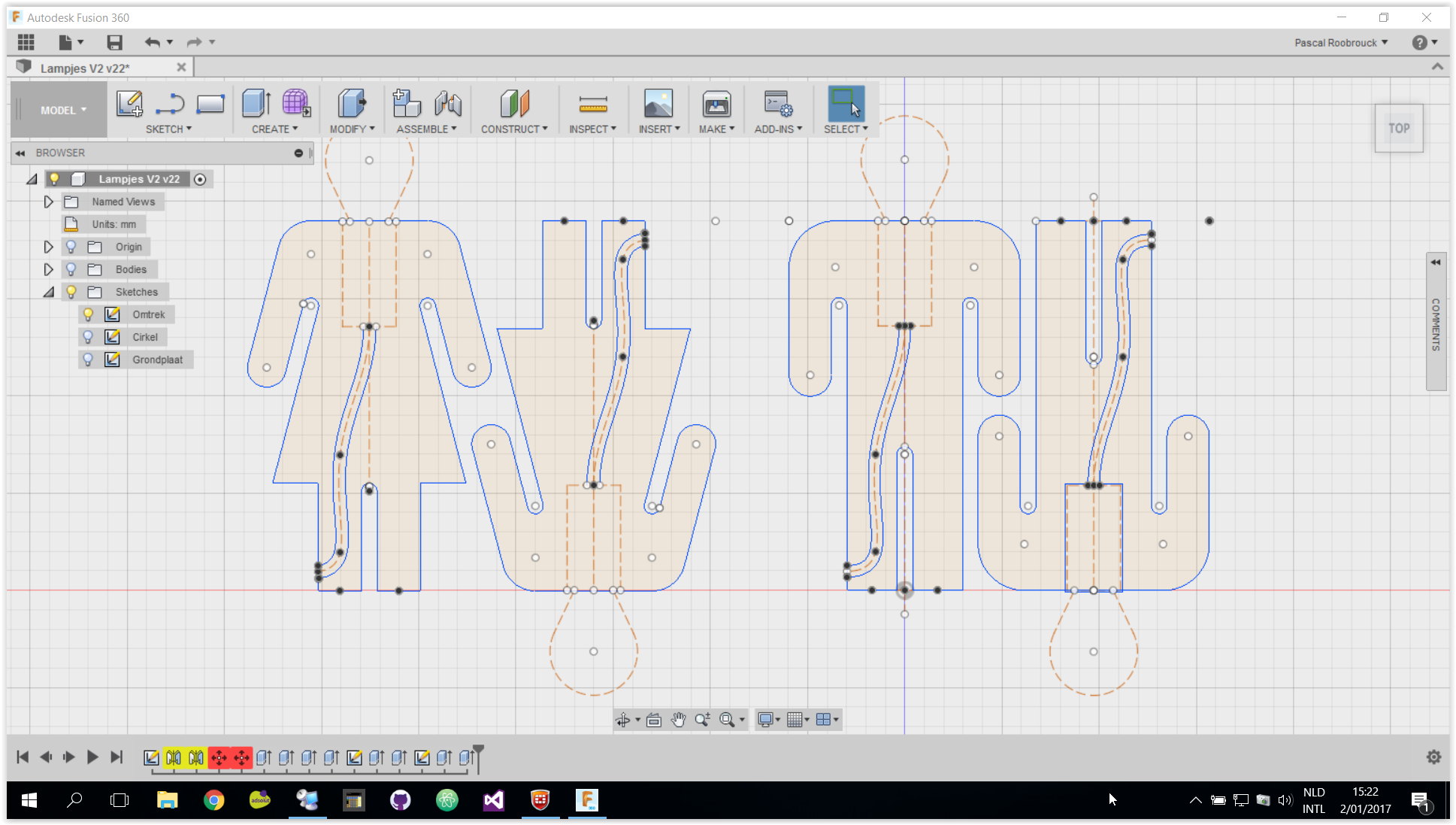
Task: Select the Measure inspect tool
Action: coord(592,104)
